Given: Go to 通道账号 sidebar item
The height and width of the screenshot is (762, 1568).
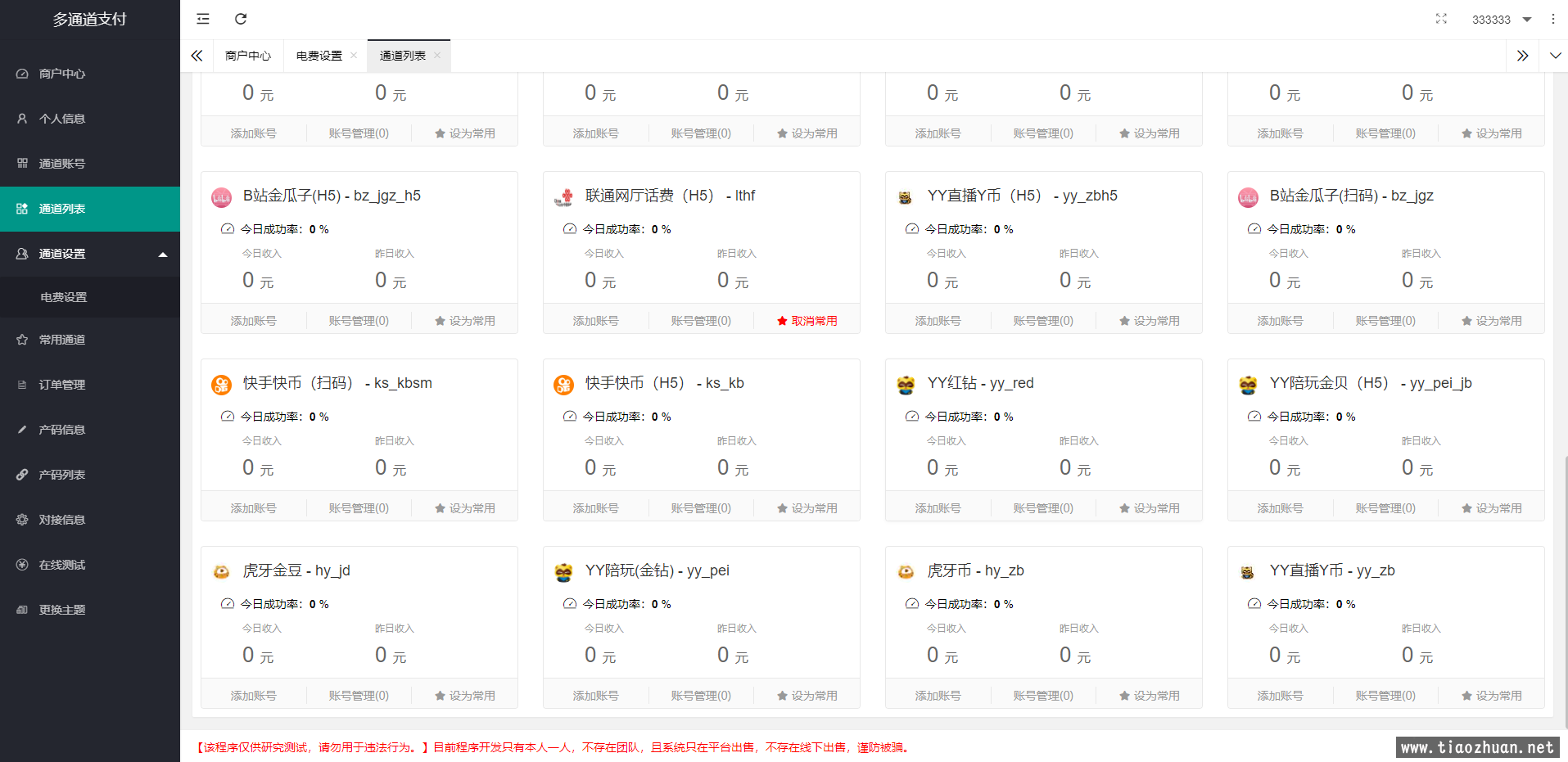Looking at the screenshot, I should coord(90,164).
